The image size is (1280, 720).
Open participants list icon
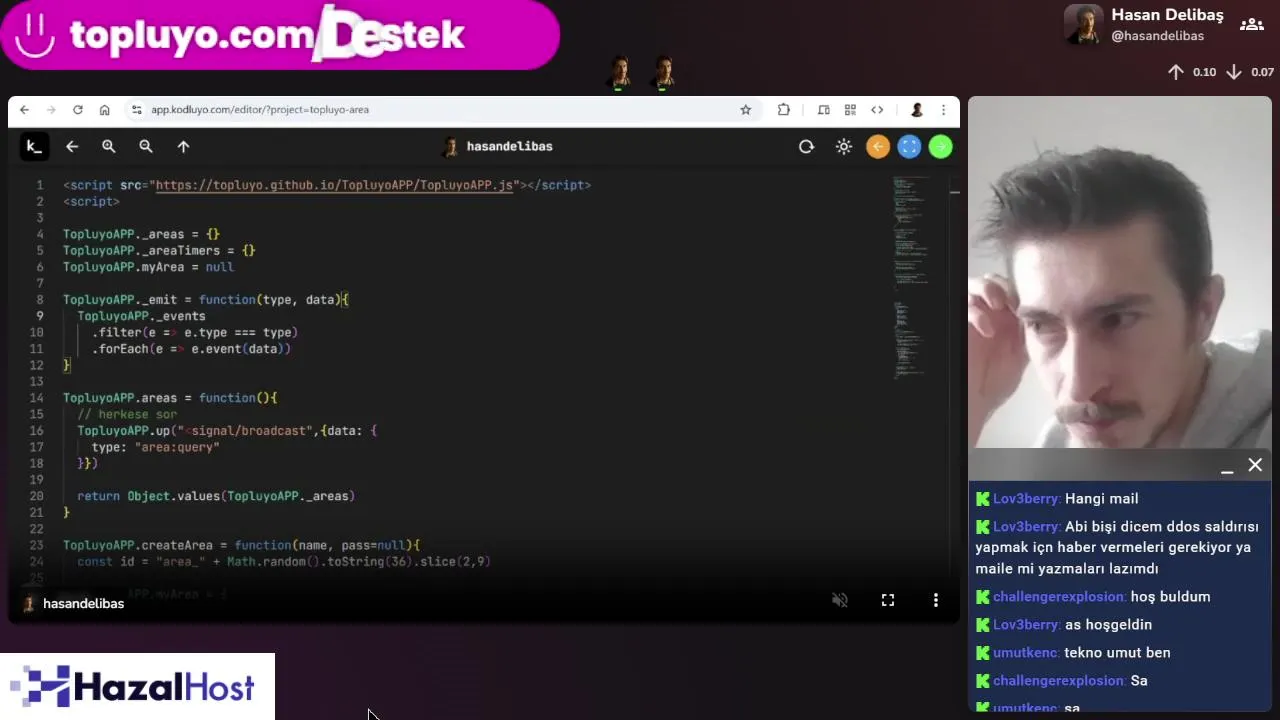[x=1251, y=25]
